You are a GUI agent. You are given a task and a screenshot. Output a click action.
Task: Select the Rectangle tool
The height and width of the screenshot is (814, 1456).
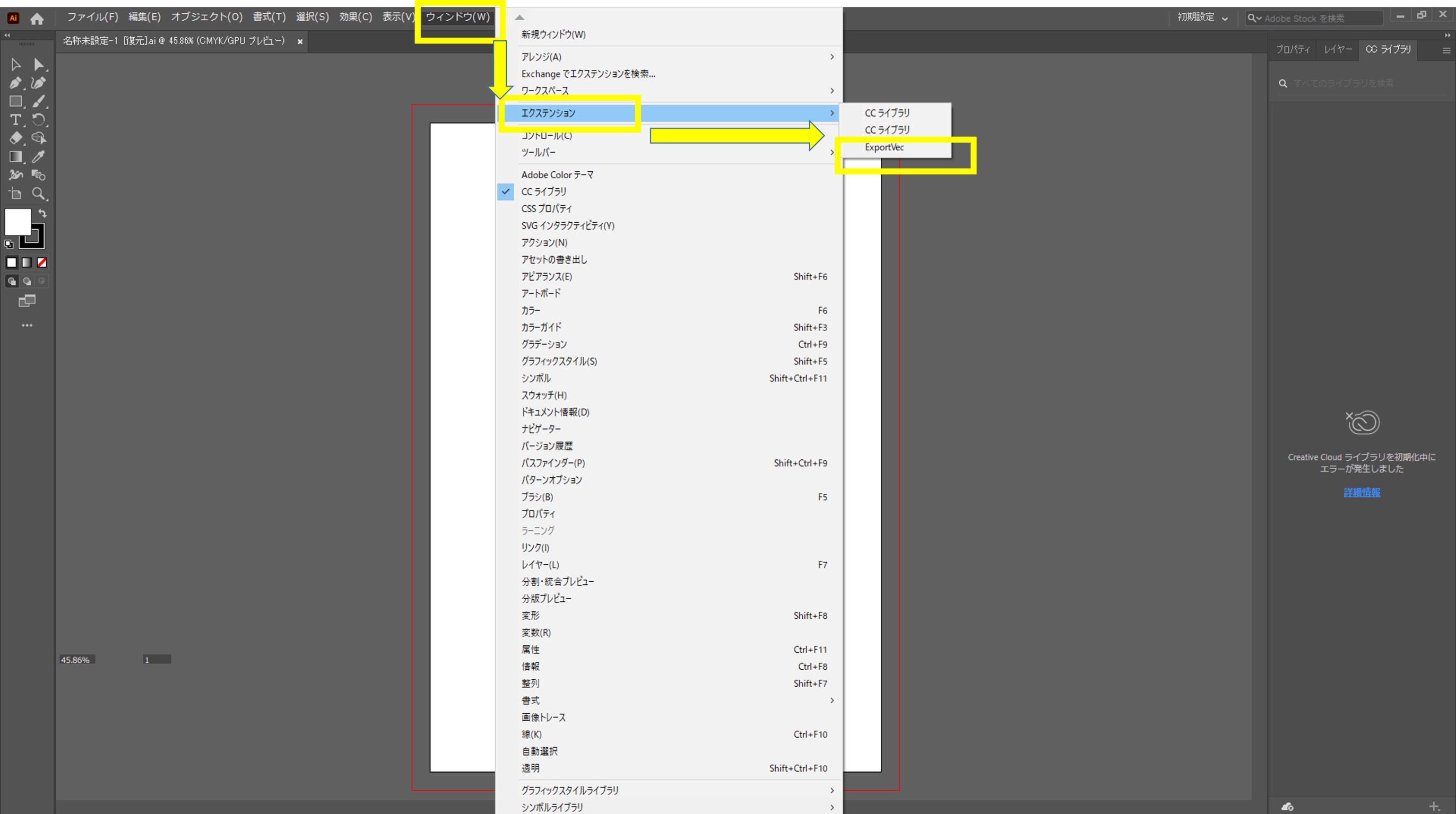[16, 101]
